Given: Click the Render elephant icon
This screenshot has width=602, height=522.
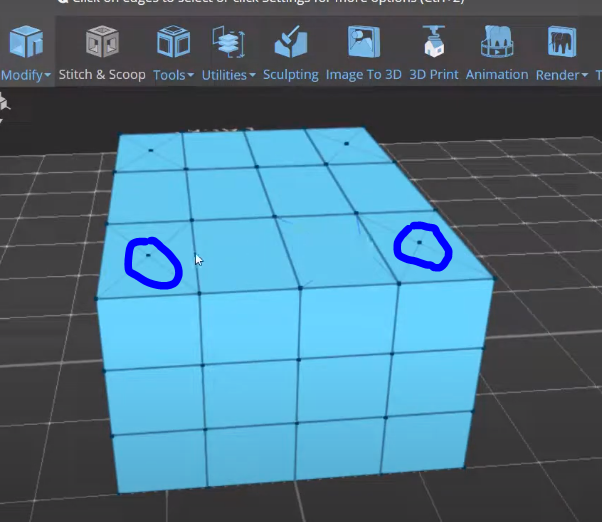Looking at the screenshot, I should point(562,41).
